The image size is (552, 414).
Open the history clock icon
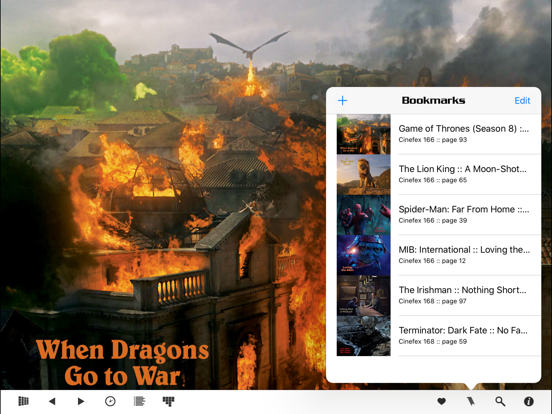coord(110,401)
